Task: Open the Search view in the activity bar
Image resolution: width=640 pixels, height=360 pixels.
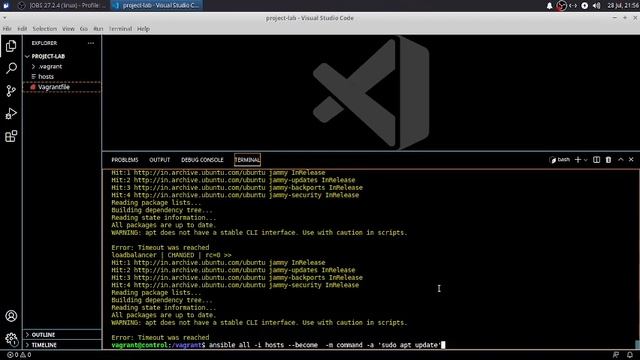Action: tap(11, 68)
